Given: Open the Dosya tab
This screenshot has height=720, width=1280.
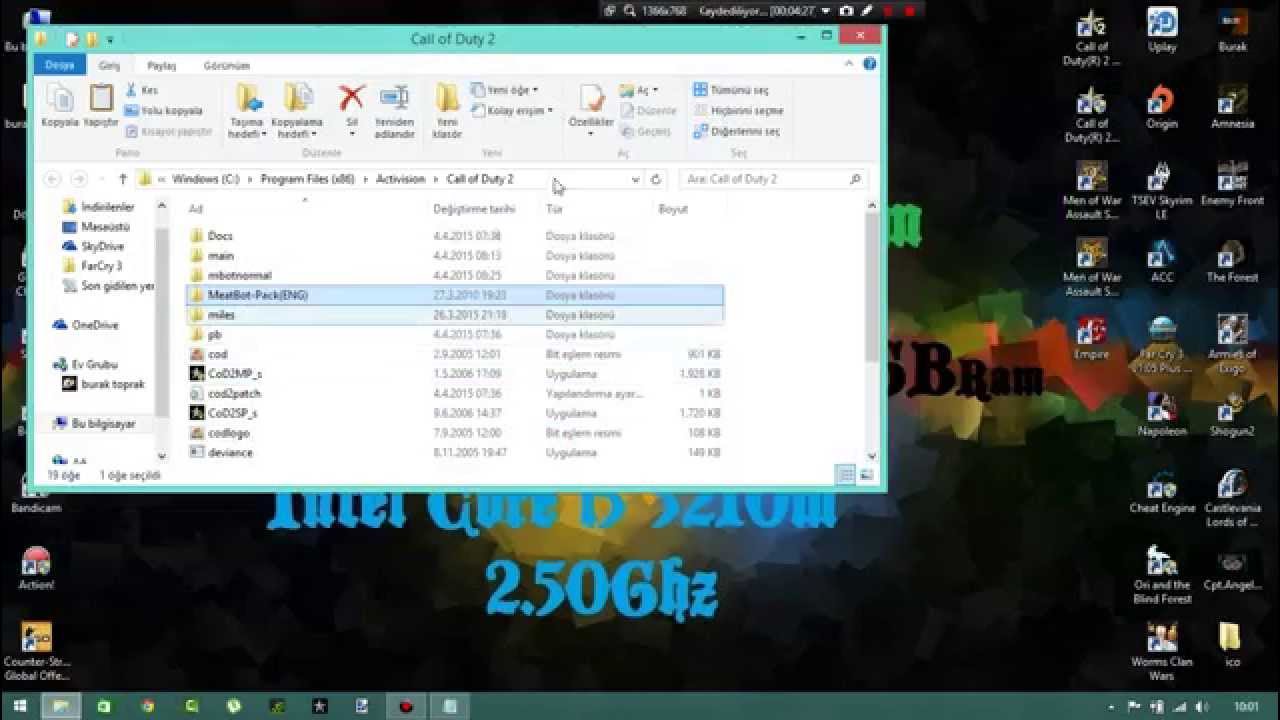Looking at the screenshot, I should 59,65.
